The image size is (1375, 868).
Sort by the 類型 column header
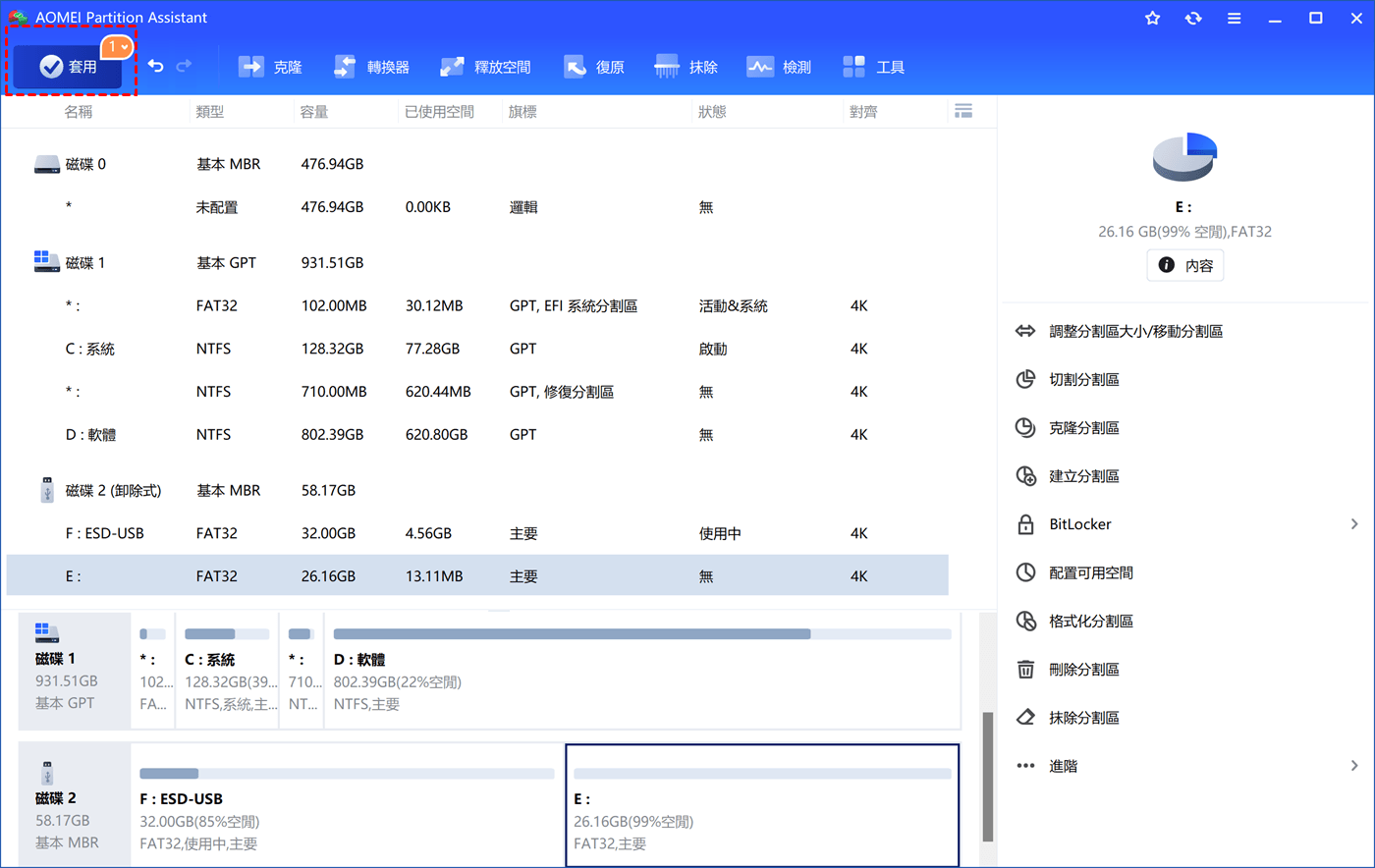210,112
